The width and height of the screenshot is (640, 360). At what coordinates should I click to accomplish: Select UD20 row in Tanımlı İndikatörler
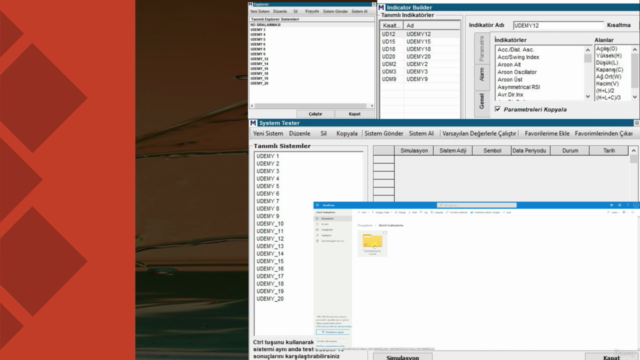(x=420, y=57)
